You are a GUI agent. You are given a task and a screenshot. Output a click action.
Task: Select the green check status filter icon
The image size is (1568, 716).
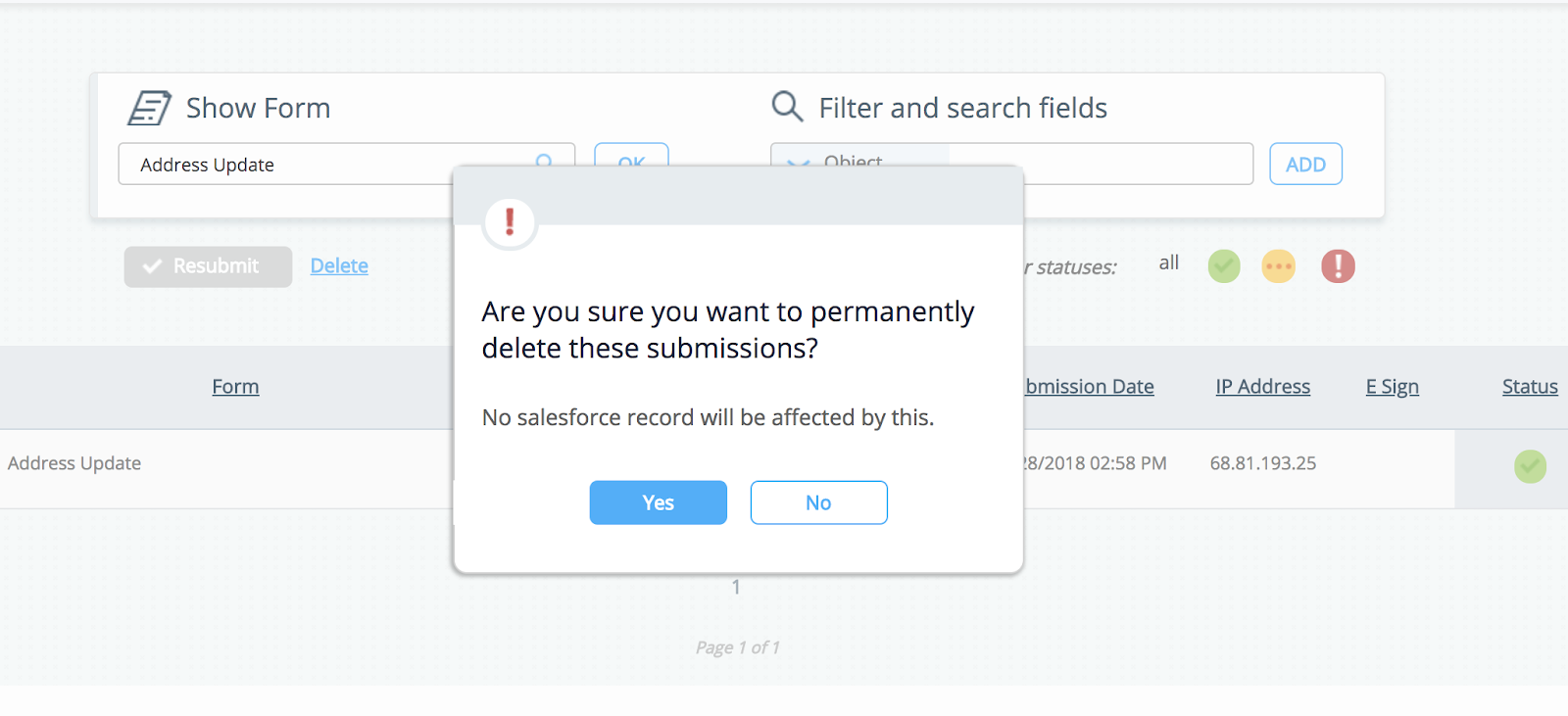pyautogui.click(x=1223, y=265)
